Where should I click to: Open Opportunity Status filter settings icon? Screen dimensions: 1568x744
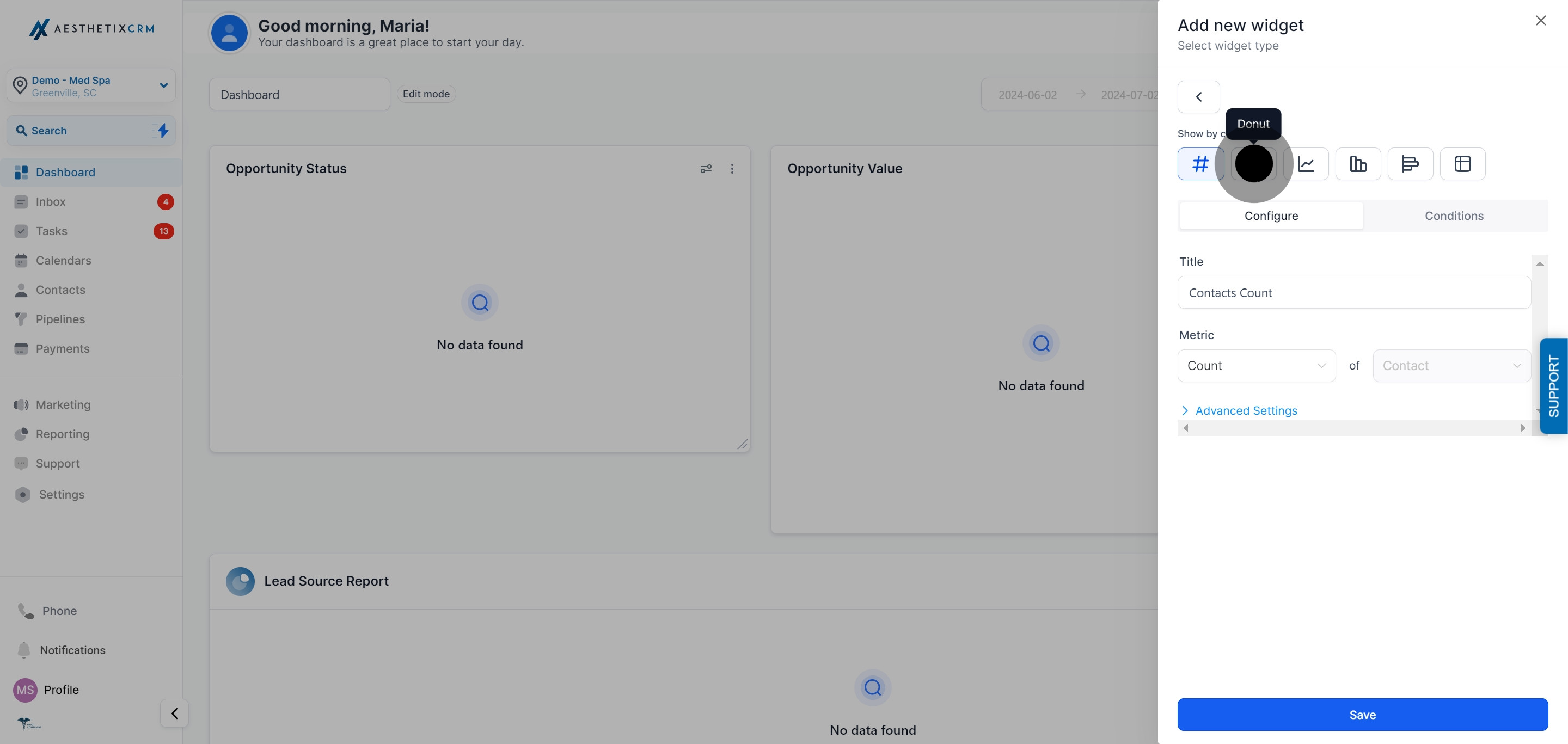coord(706,169)
